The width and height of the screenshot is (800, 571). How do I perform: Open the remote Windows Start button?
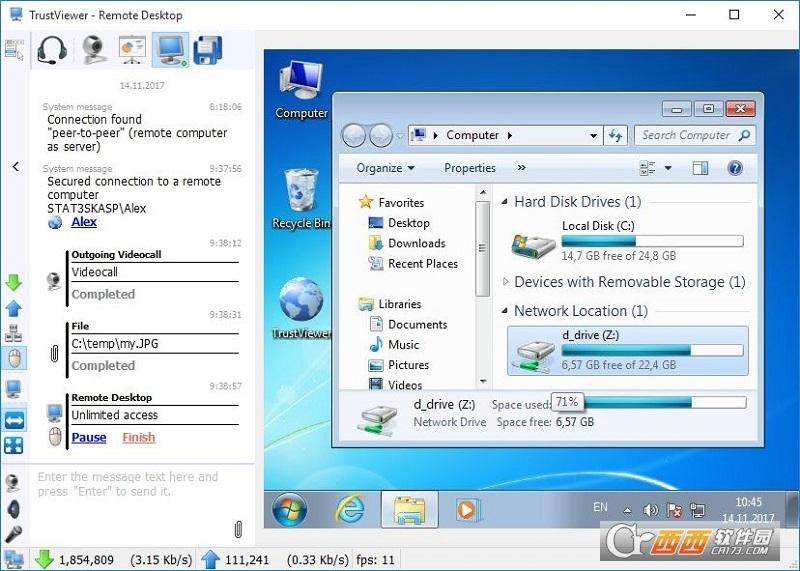289,510
